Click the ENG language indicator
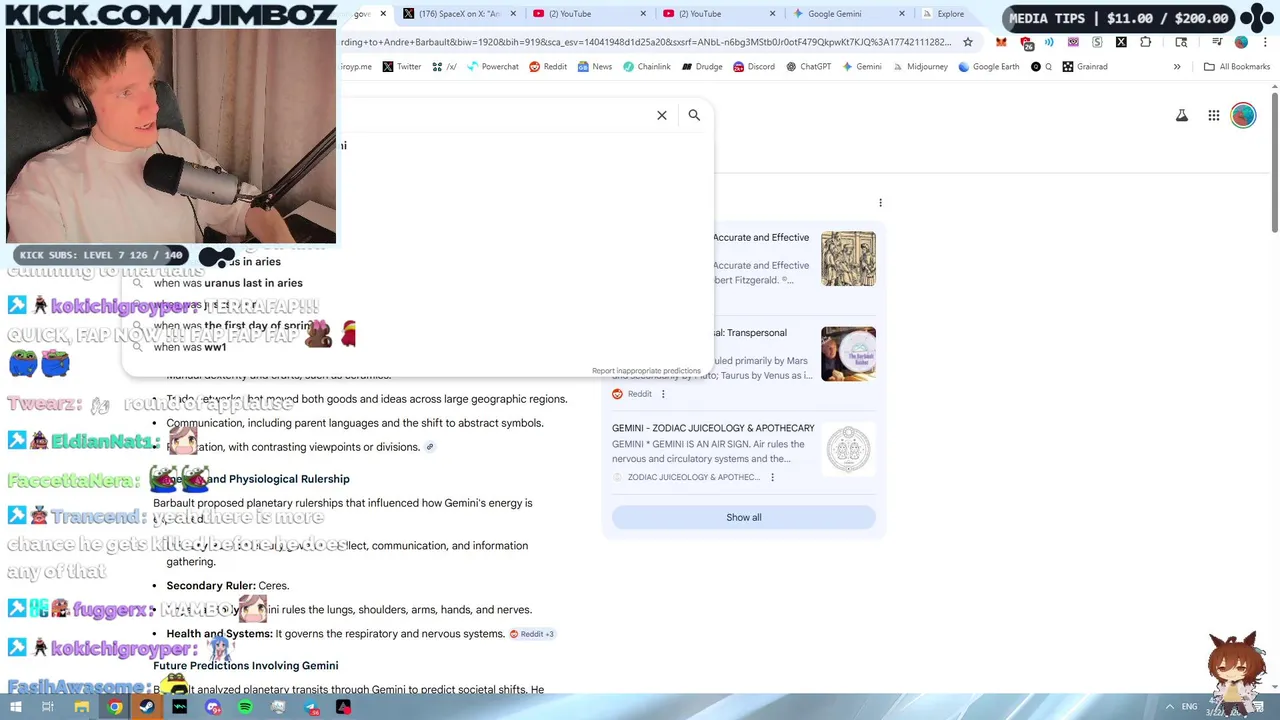1280x720 pixels. tap(1189, 707)
